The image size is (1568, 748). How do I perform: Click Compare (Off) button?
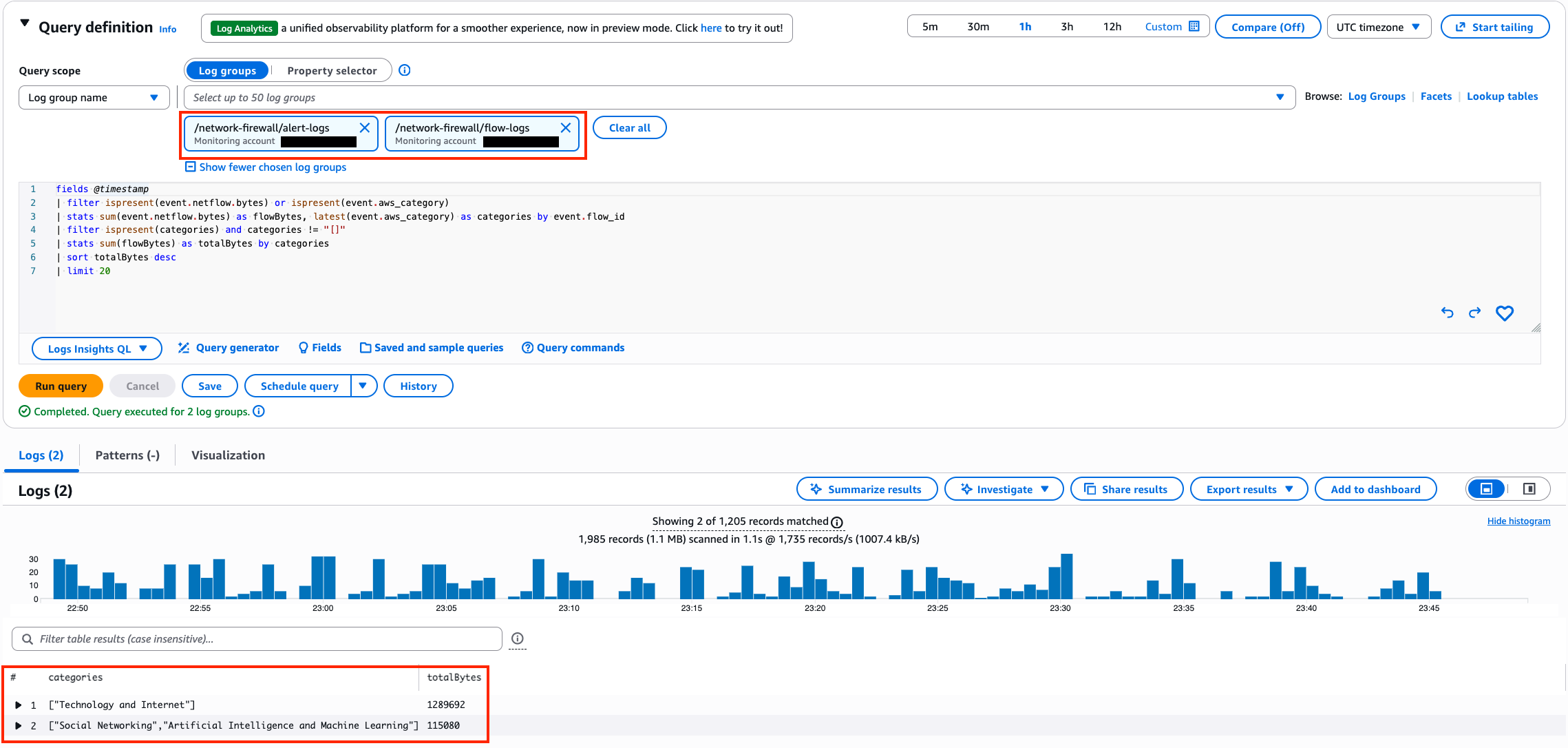point(1268,27)
